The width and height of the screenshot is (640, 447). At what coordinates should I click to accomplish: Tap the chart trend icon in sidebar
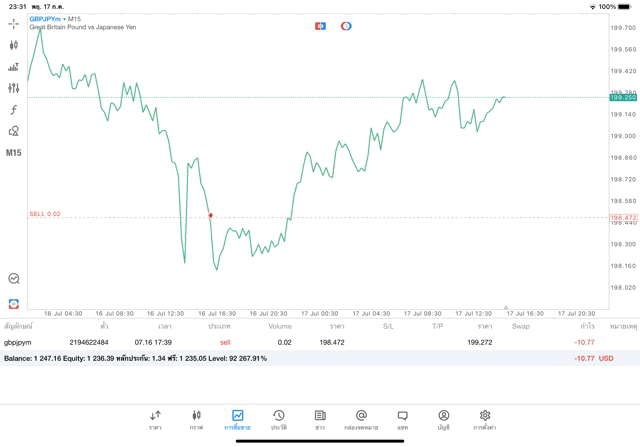click(14, 279)
